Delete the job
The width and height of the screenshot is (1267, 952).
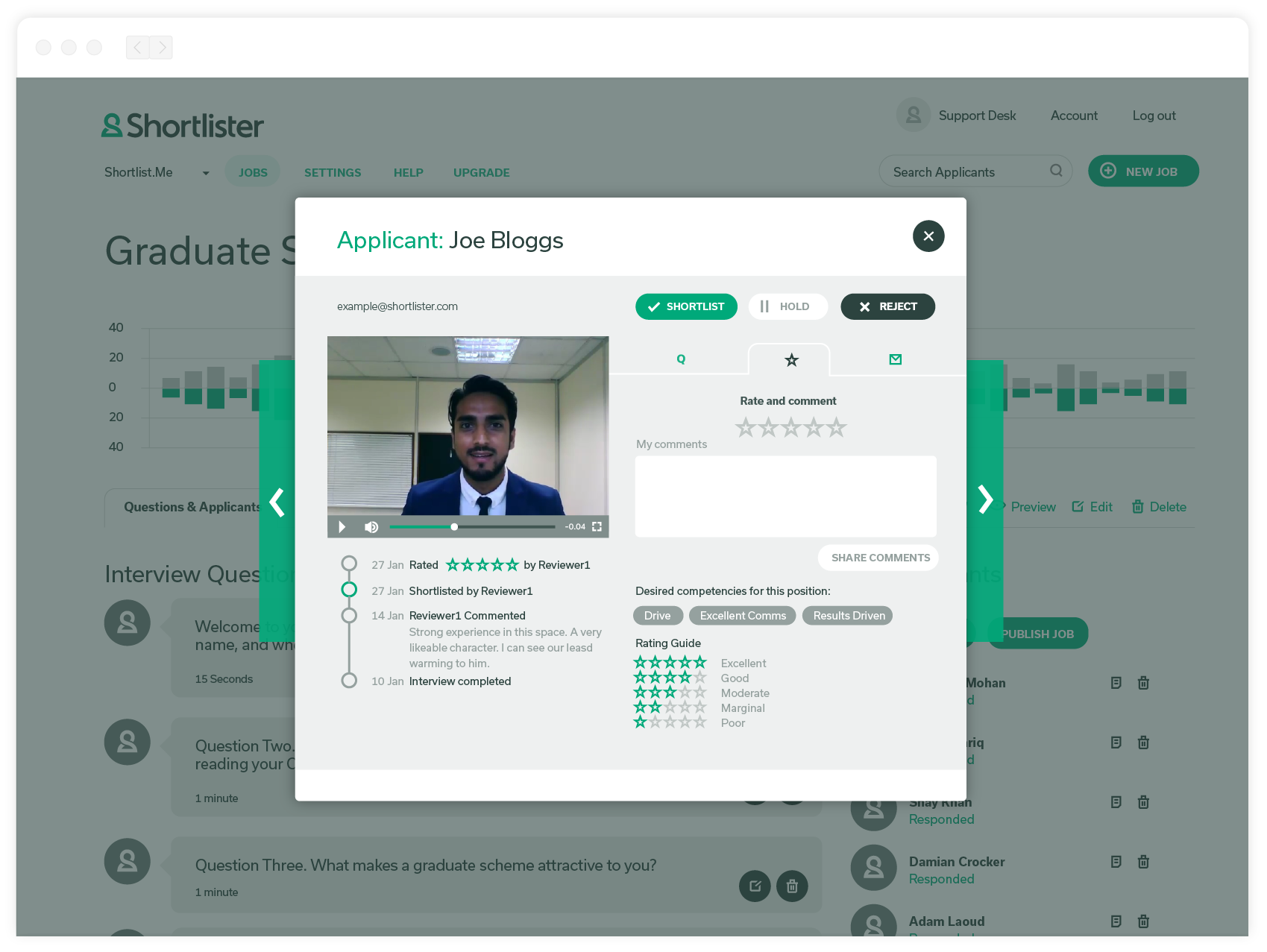[1159, 507]
